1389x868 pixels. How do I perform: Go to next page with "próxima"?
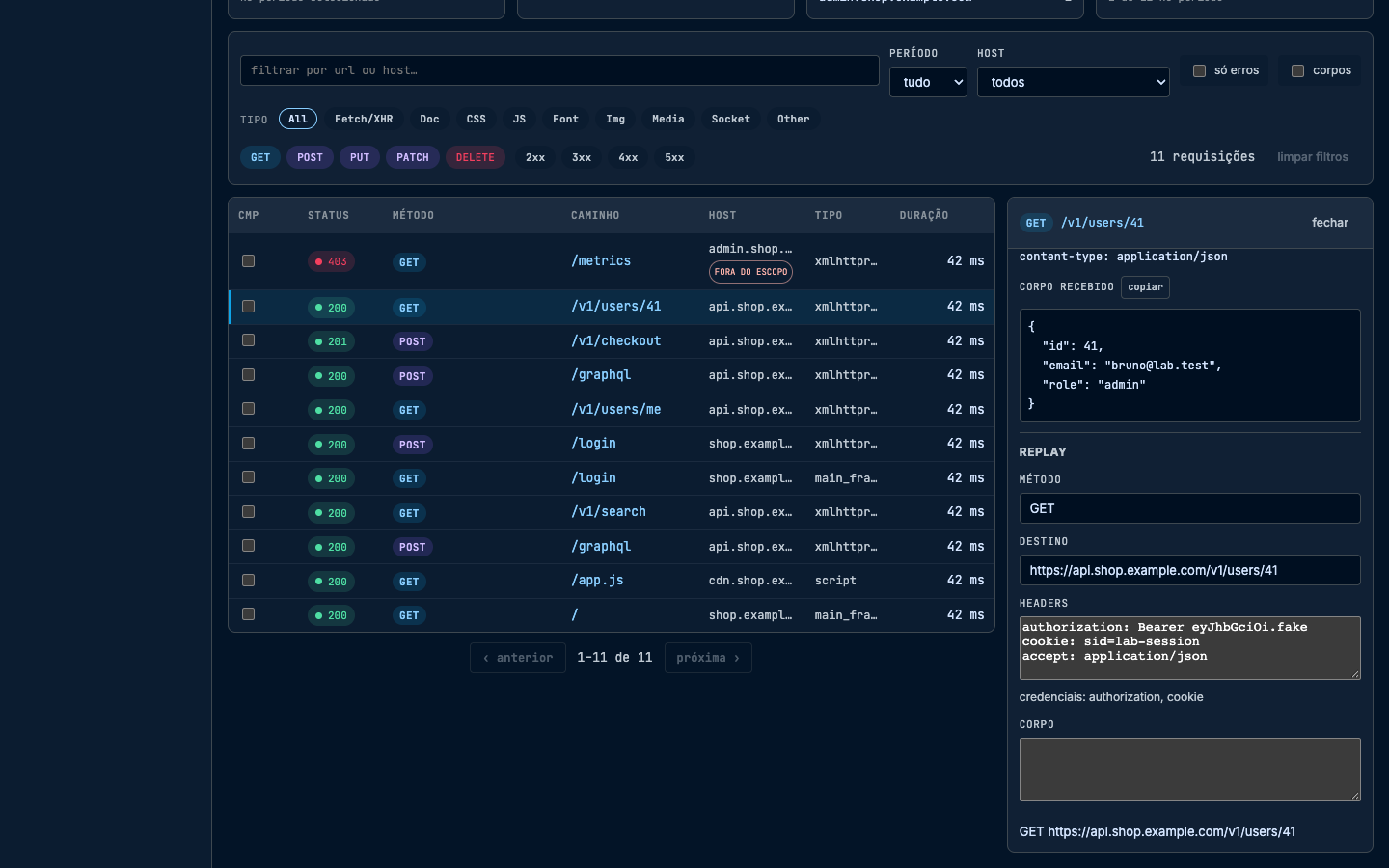(x=708, y=658)
